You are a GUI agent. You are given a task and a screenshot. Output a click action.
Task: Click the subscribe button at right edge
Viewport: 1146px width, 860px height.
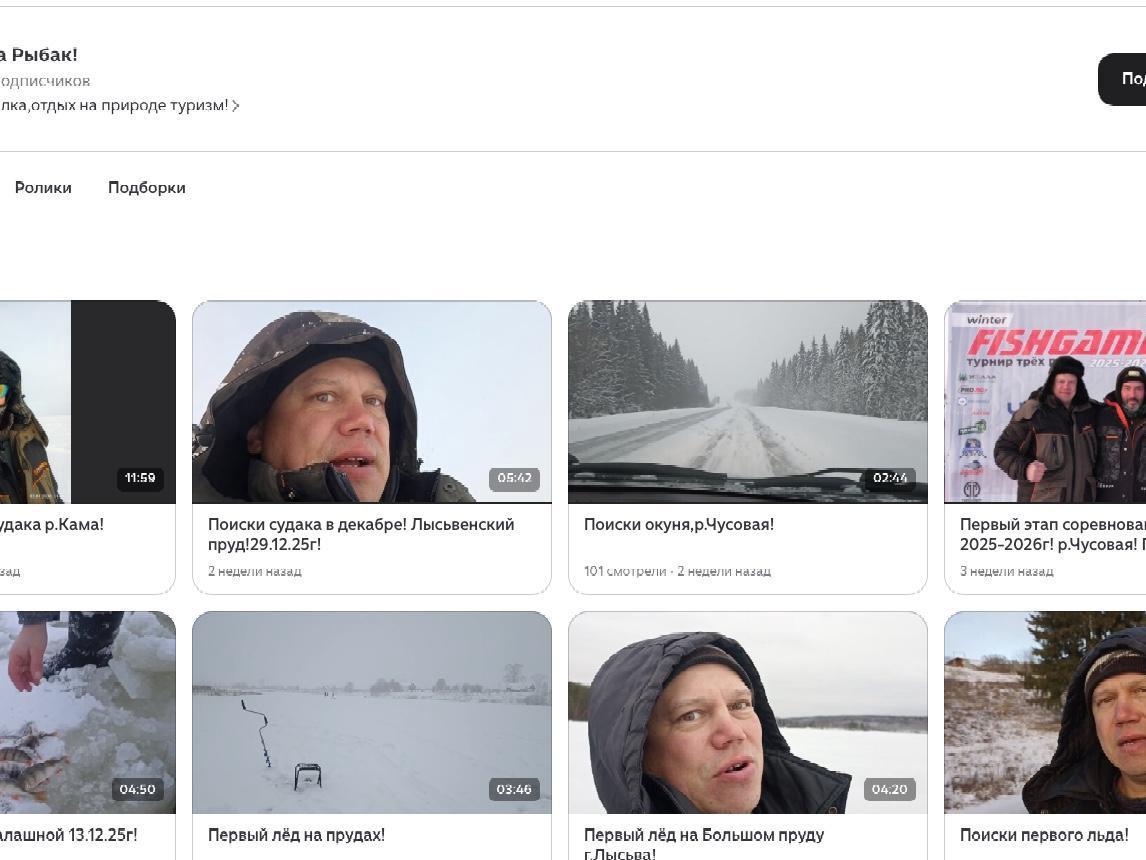click(x=1124, y=79)
